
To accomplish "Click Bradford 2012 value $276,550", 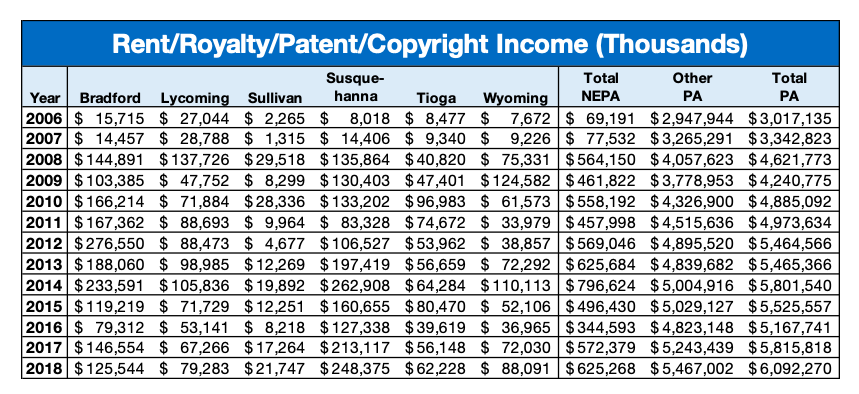I will (108, 244).
